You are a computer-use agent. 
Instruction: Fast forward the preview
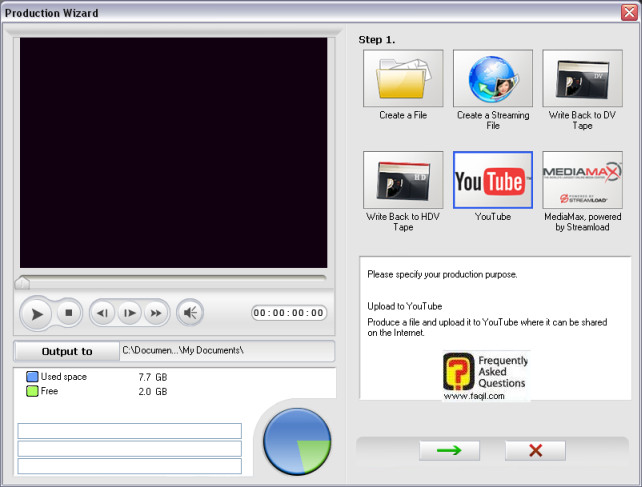(x=156, y=313)
